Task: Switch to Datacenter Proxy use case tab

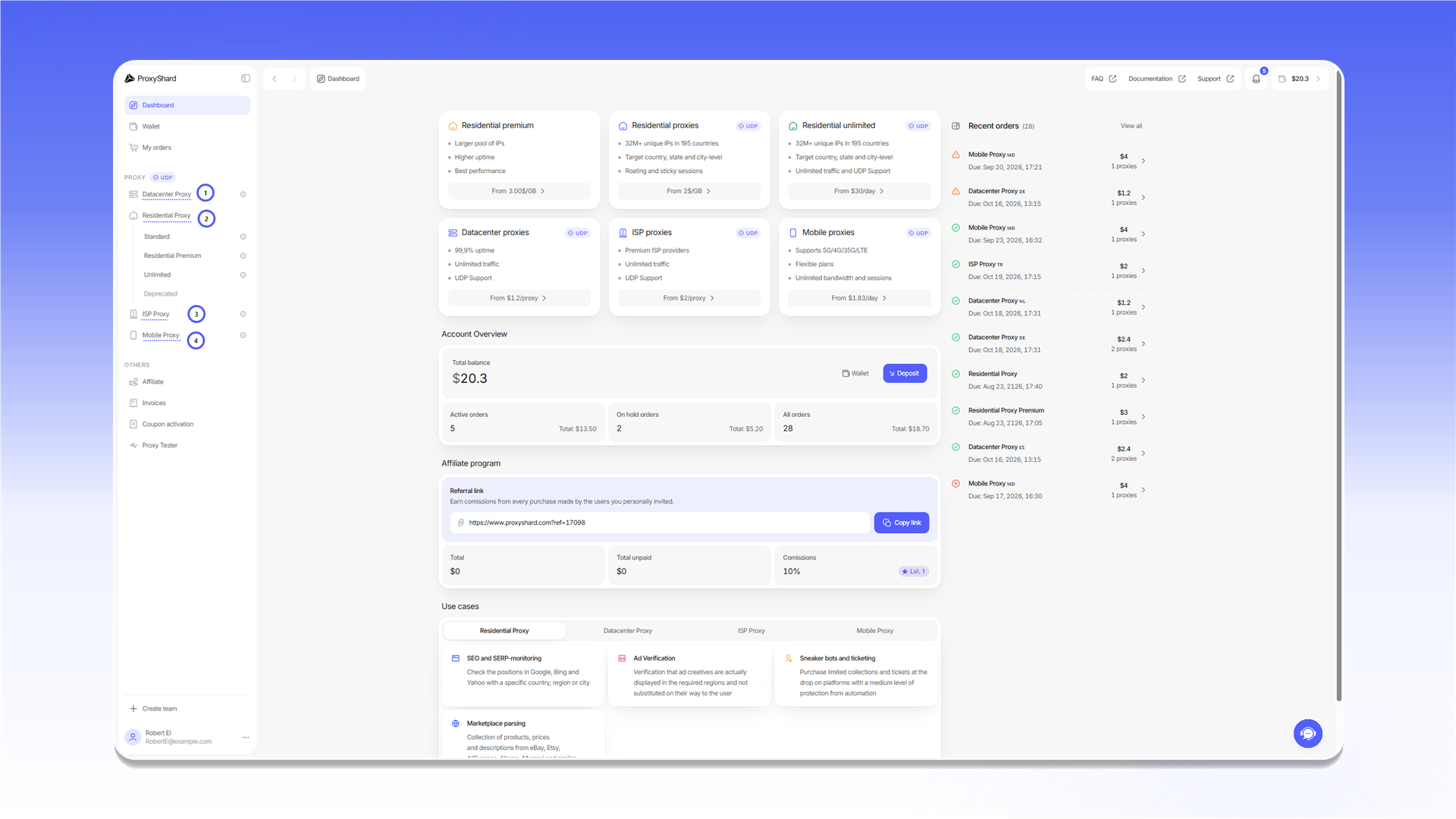Action: tap(627, 631)
